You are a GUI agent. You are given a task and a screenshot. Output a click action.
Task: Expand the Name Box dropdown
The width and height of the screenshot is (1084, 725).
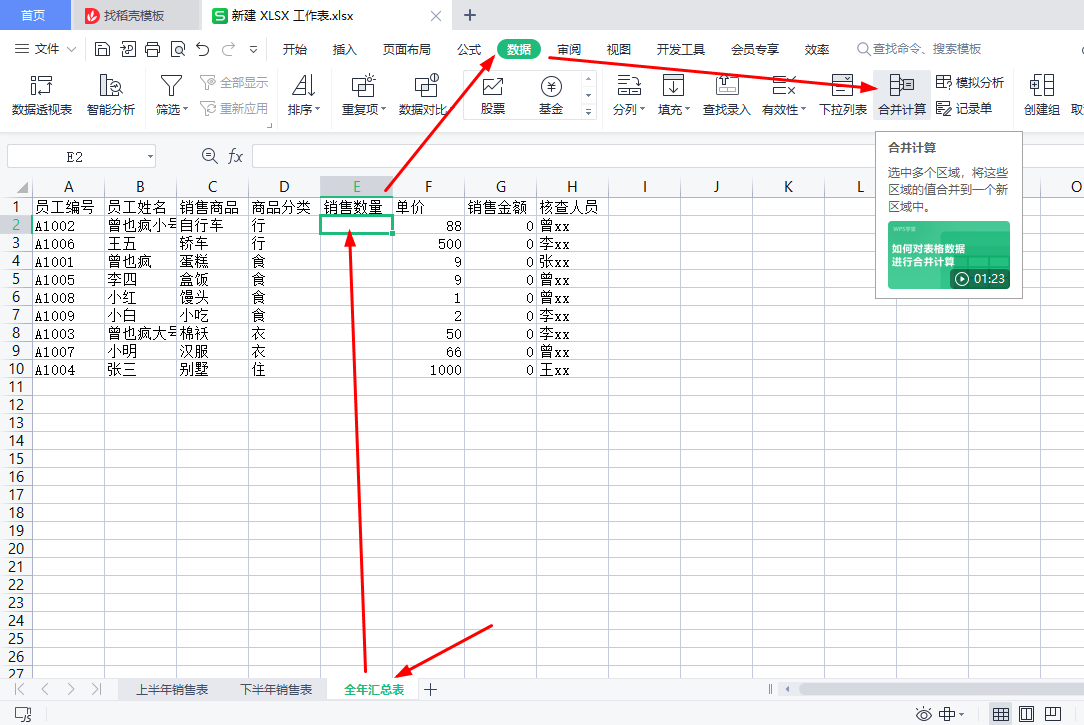click(x=150, y=157)
